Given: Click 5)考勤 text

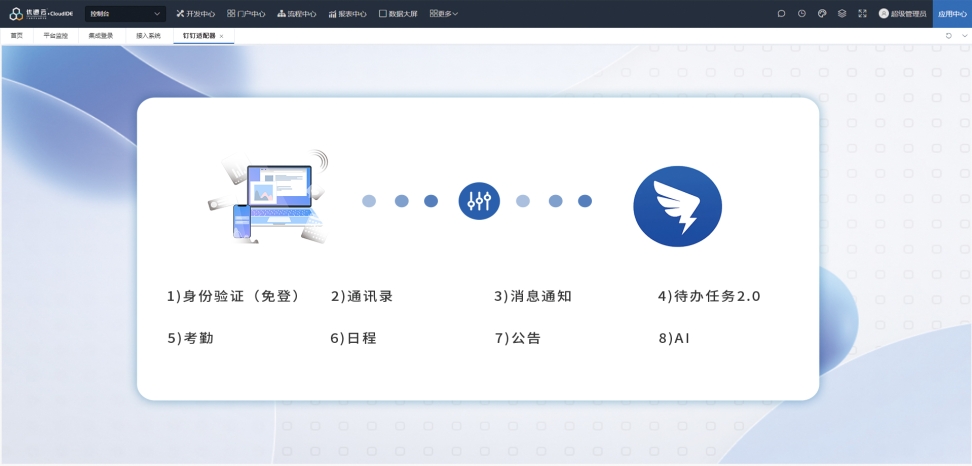Looking at the screenshot, I should 190,338.
